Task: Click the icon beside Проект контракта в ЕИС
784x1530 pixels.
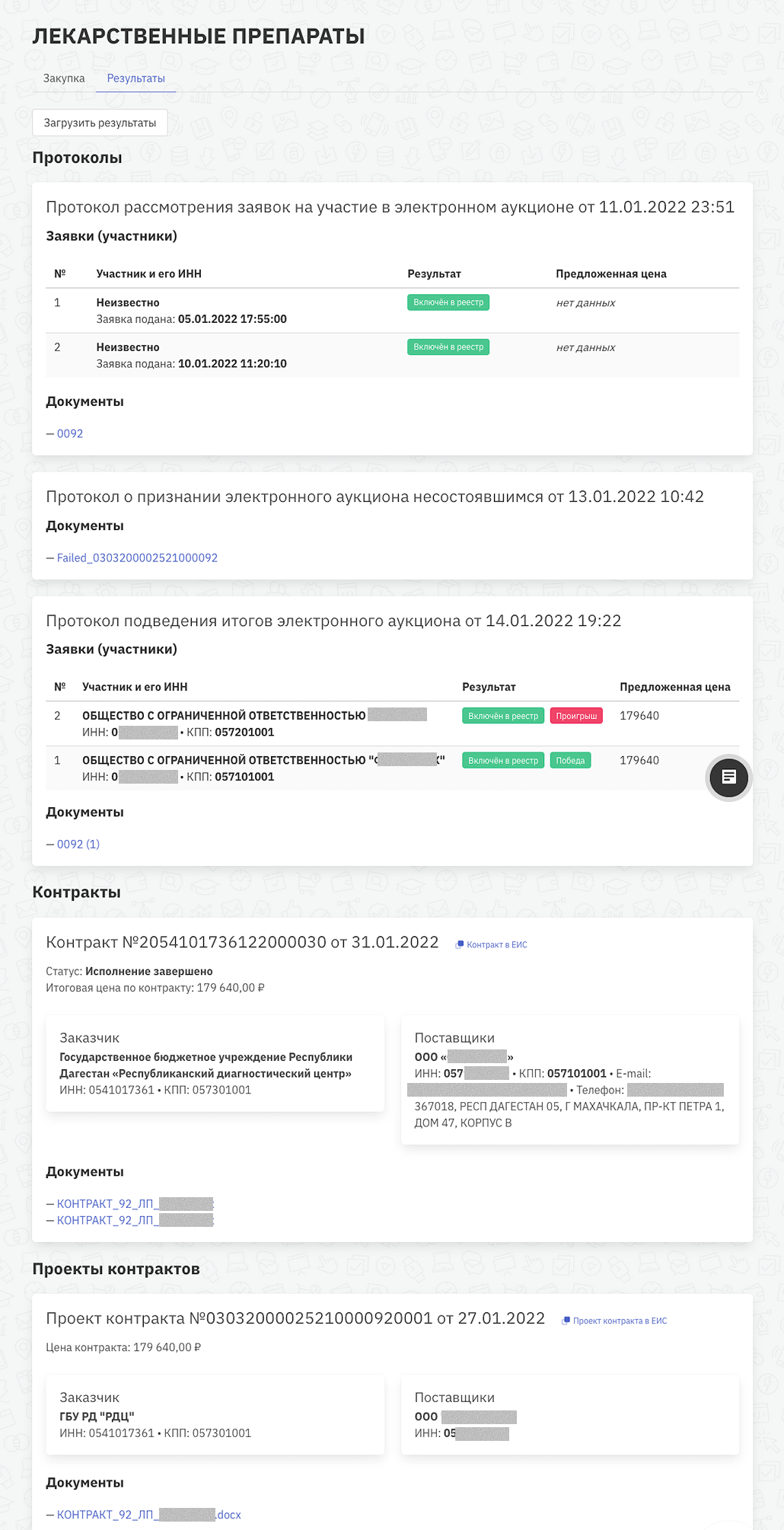Action: coord(566,1321)
